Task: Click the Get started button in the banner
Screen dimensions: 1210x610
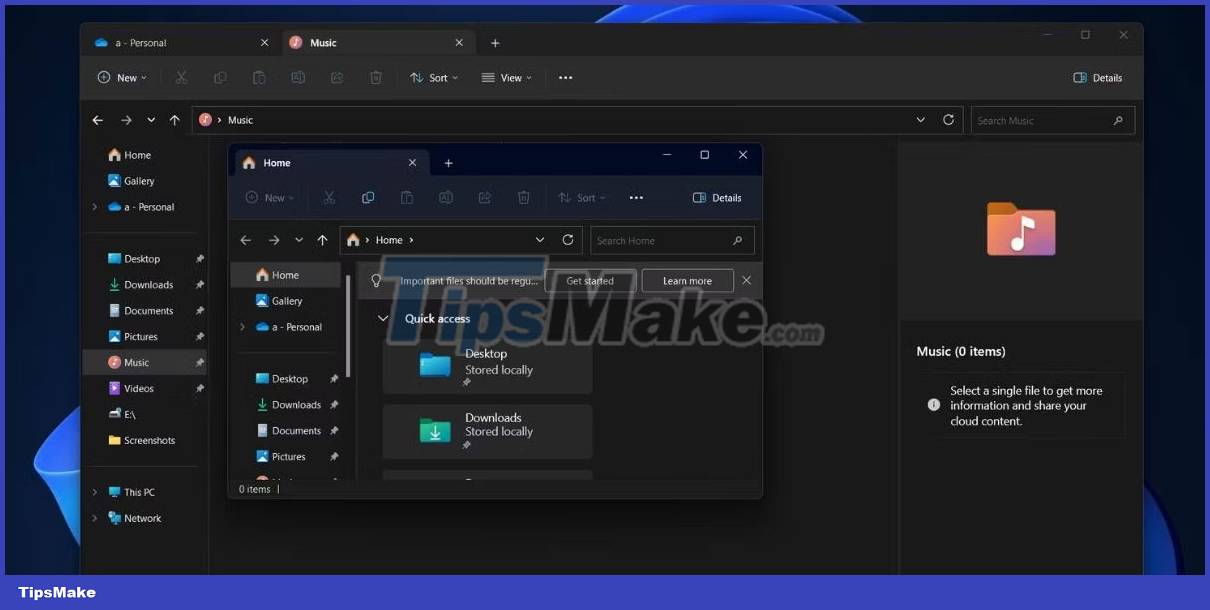Action: tap(590, 280)
